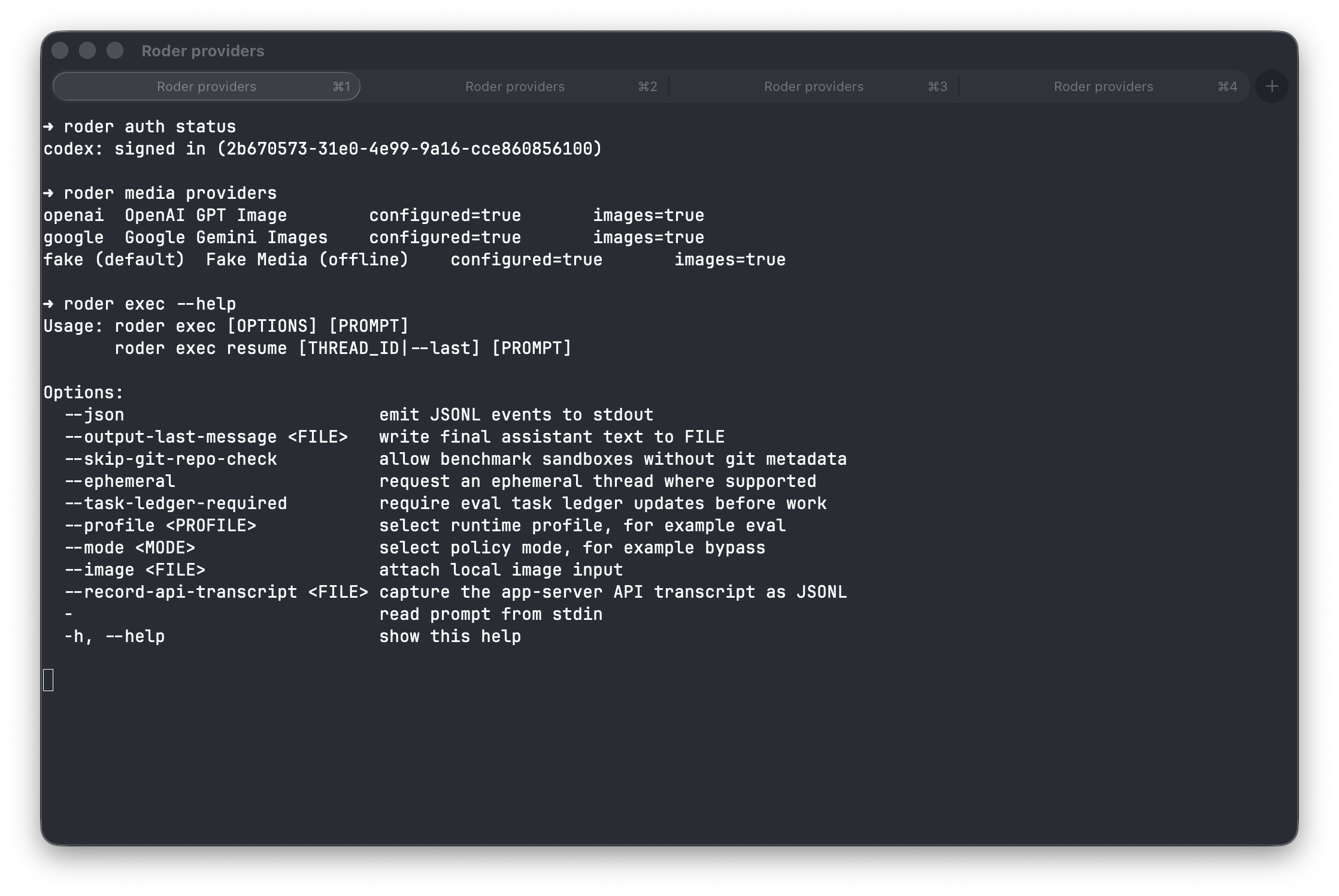Screen dimensions: 1339x896
Task: Click 'read prompt from stdin' description
Action: point(491,614)
